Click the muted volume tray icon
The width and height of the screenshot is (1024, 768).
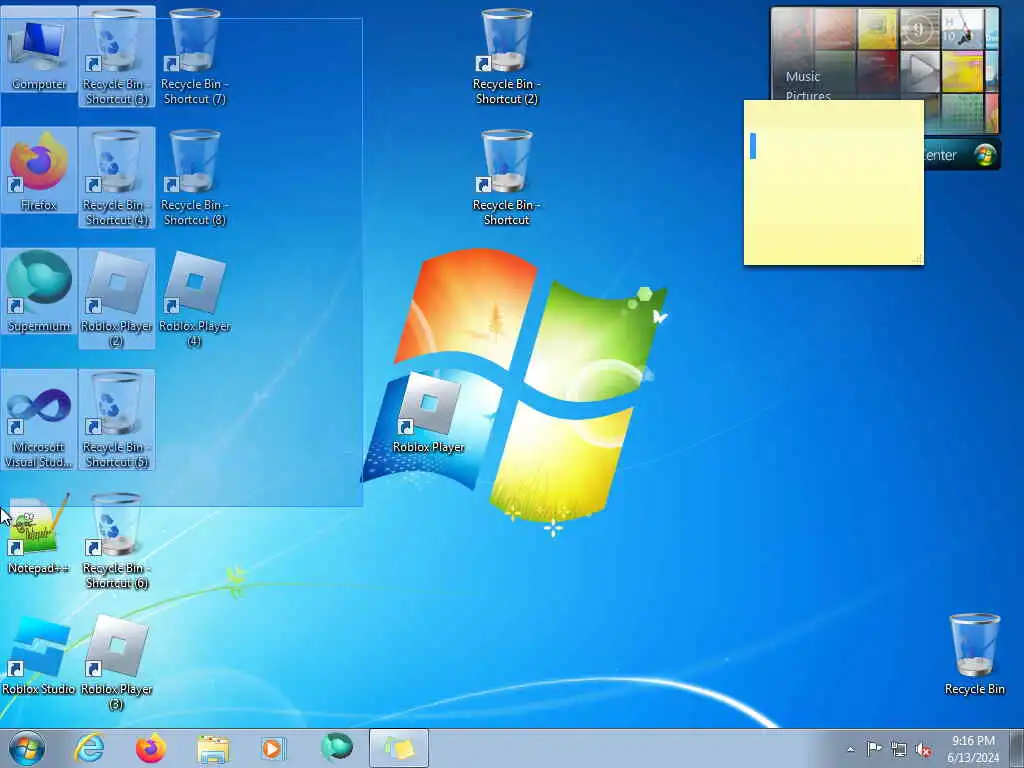click(x=923, y=749)
